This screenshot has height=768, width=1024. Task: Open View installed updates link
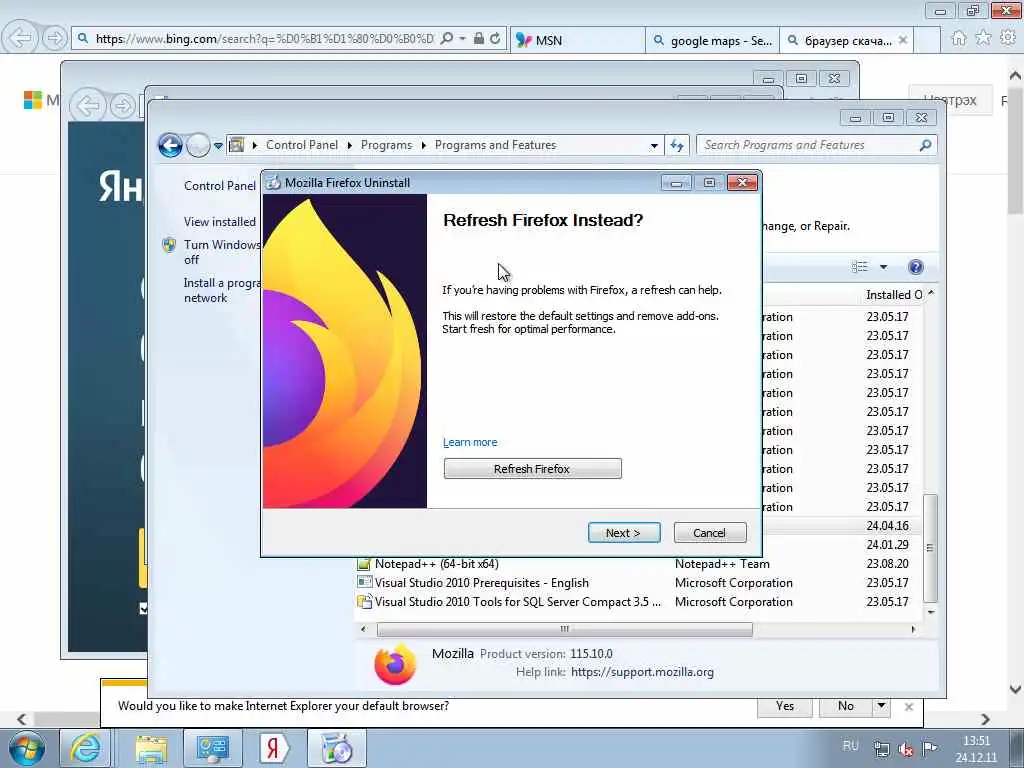pos(219,222)
